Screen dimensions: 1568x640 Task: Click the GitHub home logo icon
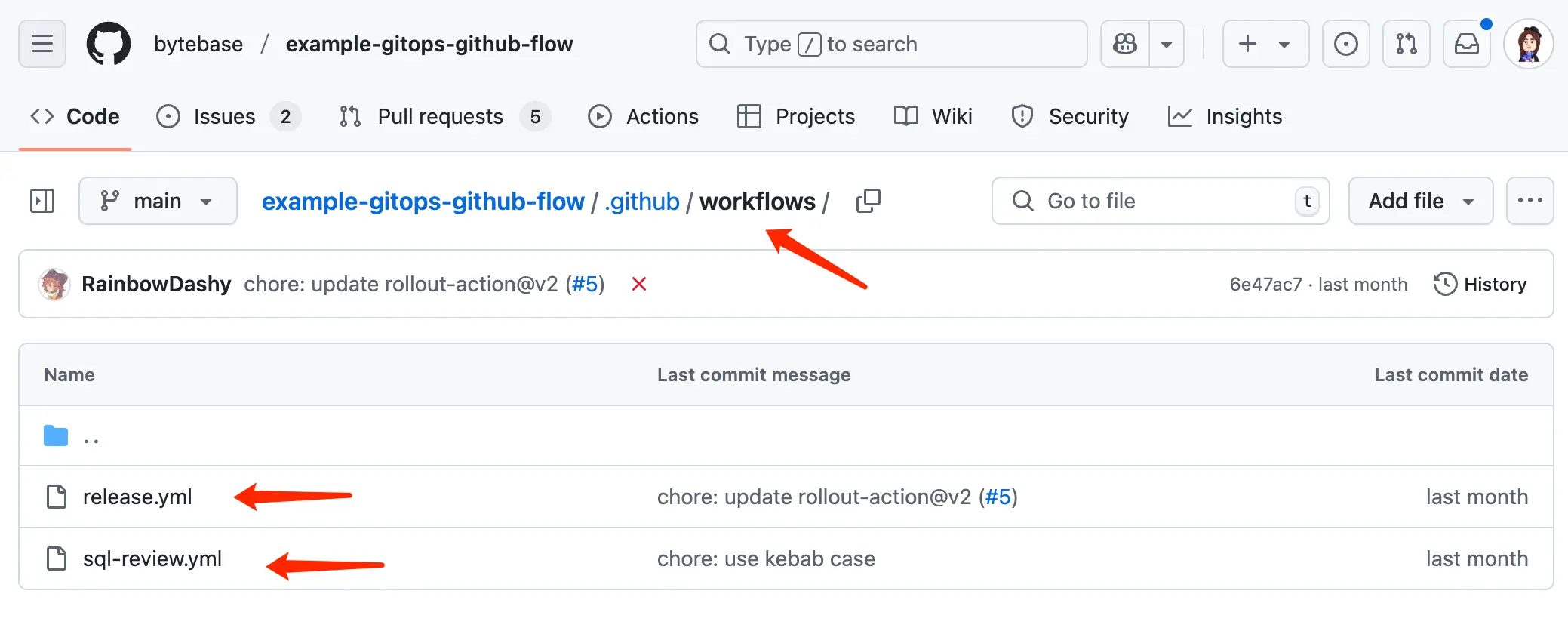click(109, 43)
